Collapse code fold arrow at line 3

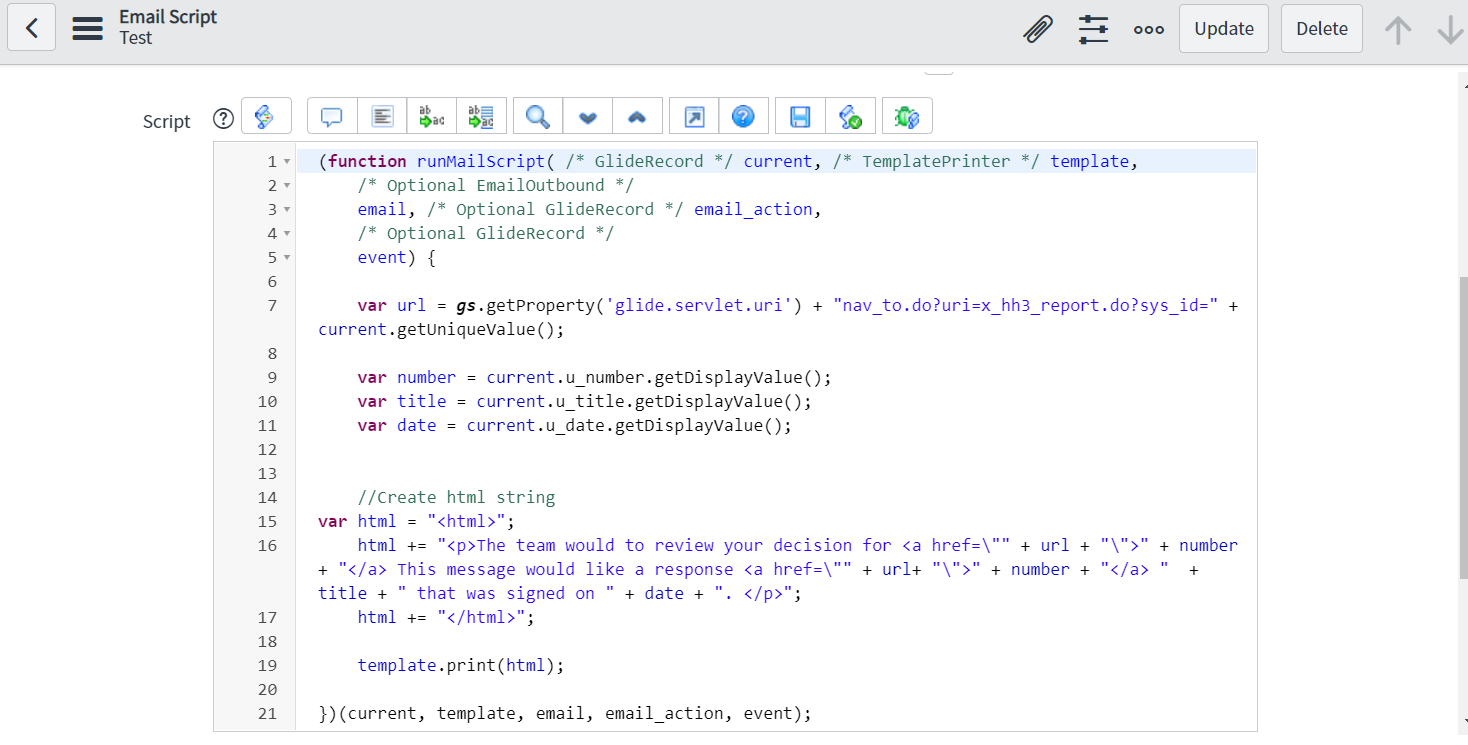pyautogui.click(x=287, y=210)
